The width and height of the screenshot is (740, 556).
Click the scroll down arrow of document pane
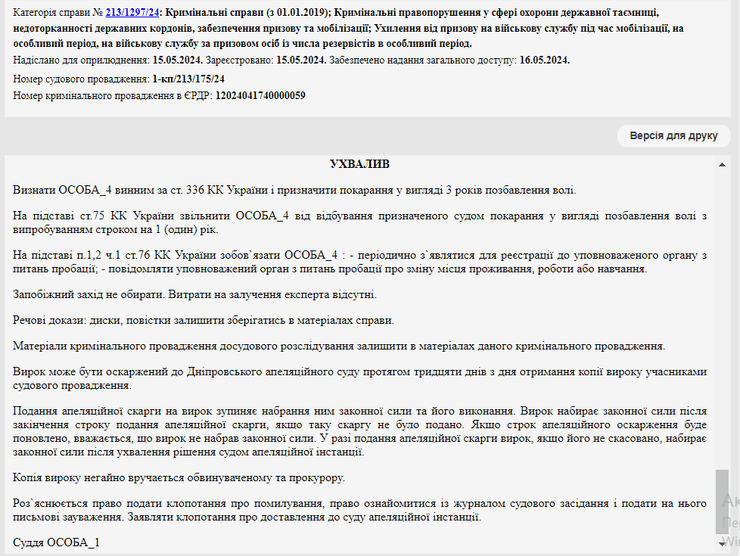click(x=722, y=544)
